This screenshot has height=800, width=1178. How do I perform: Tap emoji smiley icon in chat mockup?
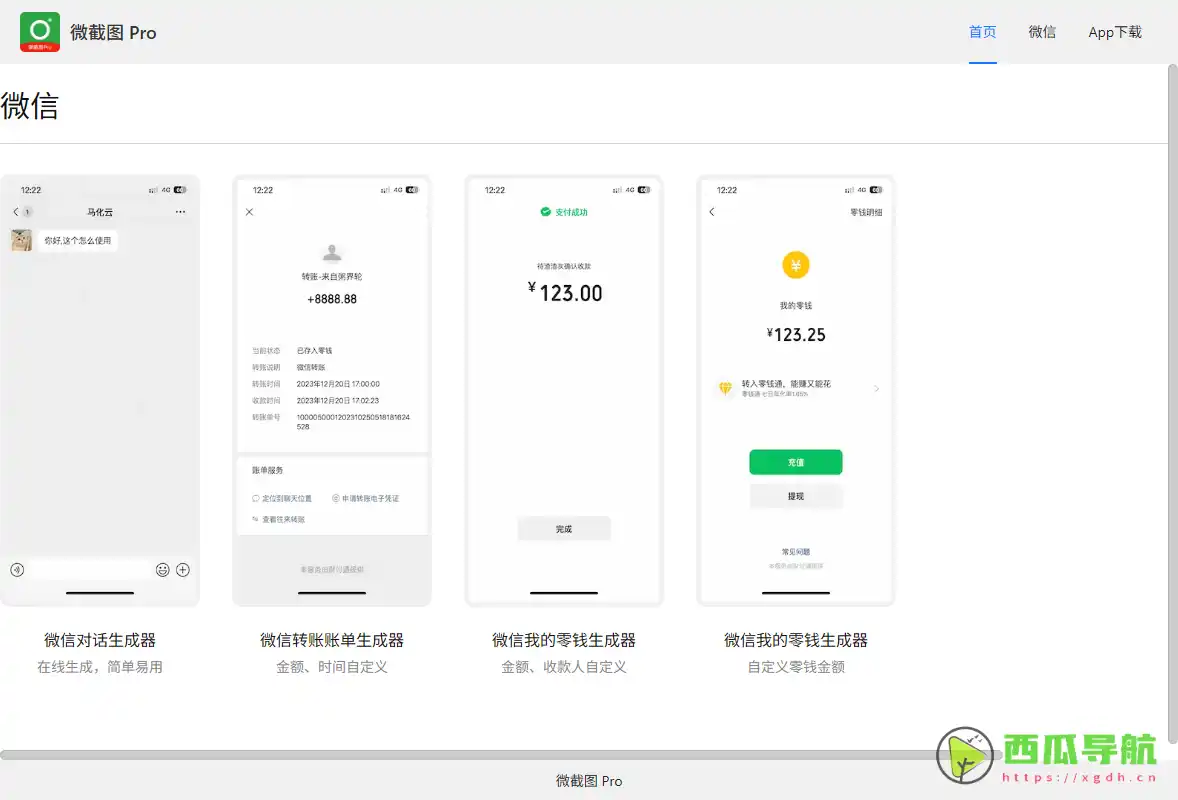(162, 569)
